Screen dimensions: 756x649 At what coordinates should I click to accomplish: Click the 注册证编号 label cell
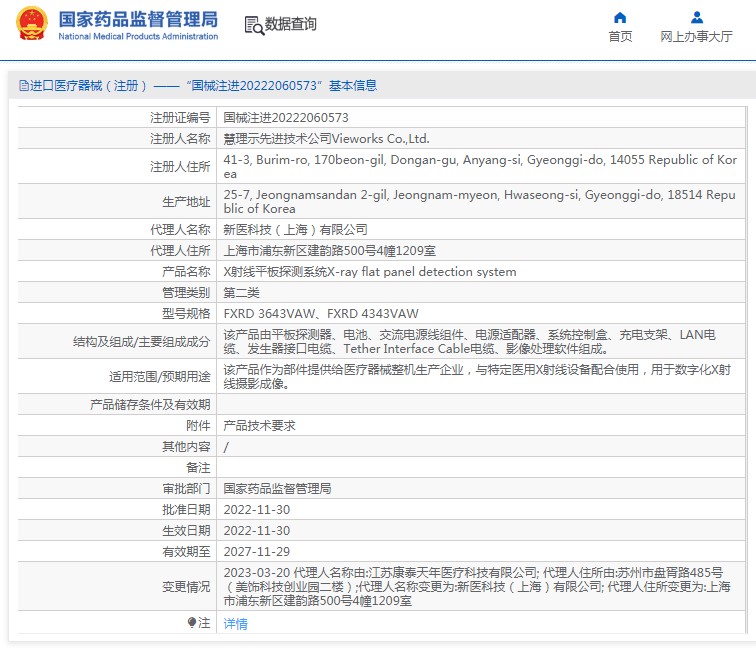pos(180,118)
